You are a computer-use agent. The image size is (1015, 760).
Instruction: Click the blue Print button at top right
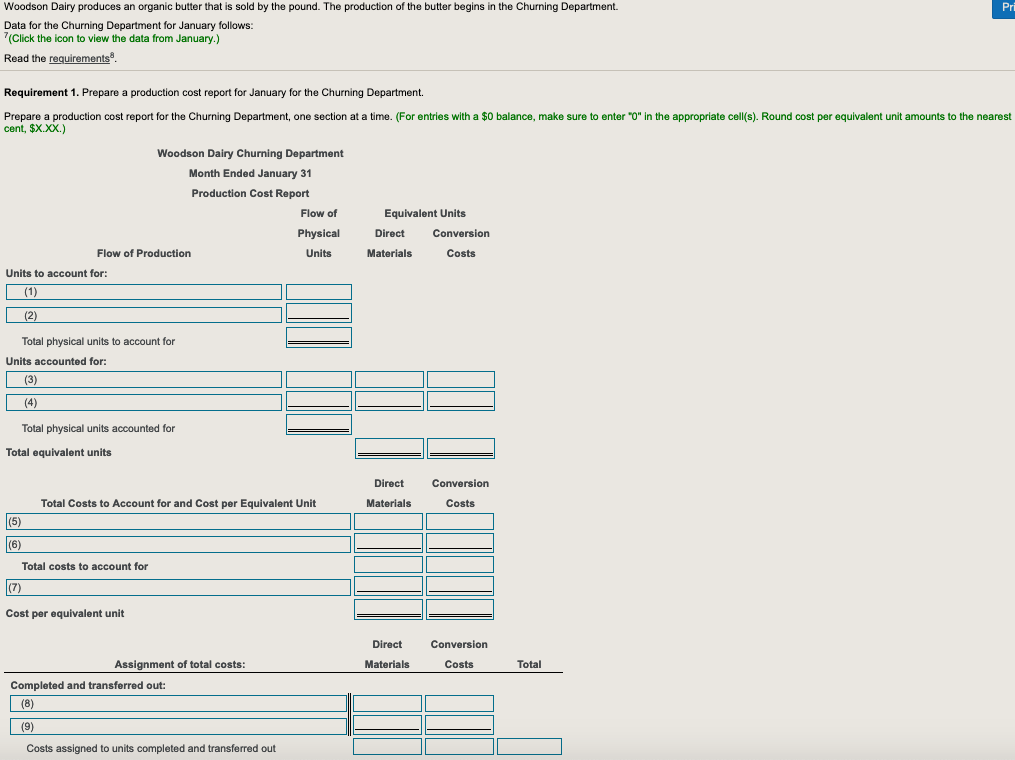(1006, 9)
